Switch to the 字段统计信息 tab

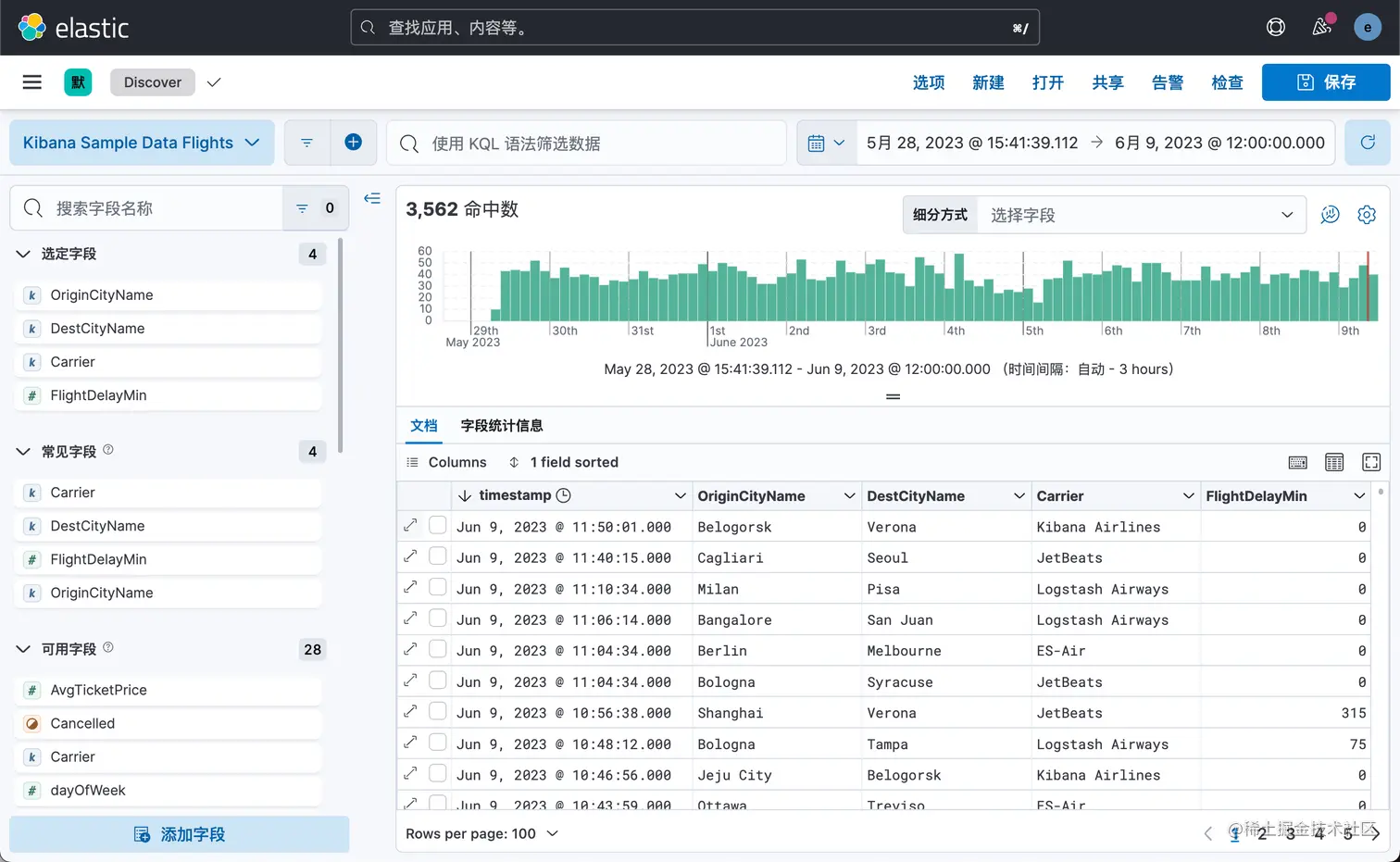(x=502, y=426)
